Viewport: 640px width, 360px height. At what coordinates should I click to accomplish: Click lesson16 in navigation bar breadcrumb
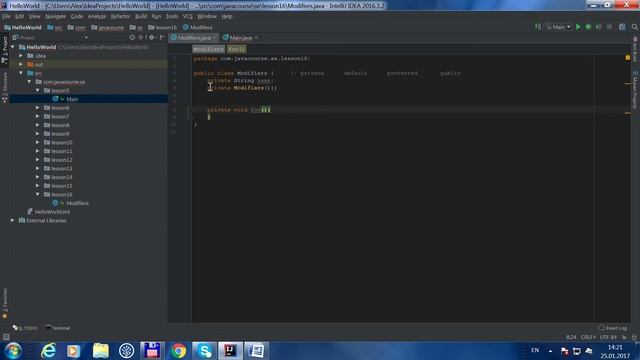pyautogui.click(x=162, y=27)
